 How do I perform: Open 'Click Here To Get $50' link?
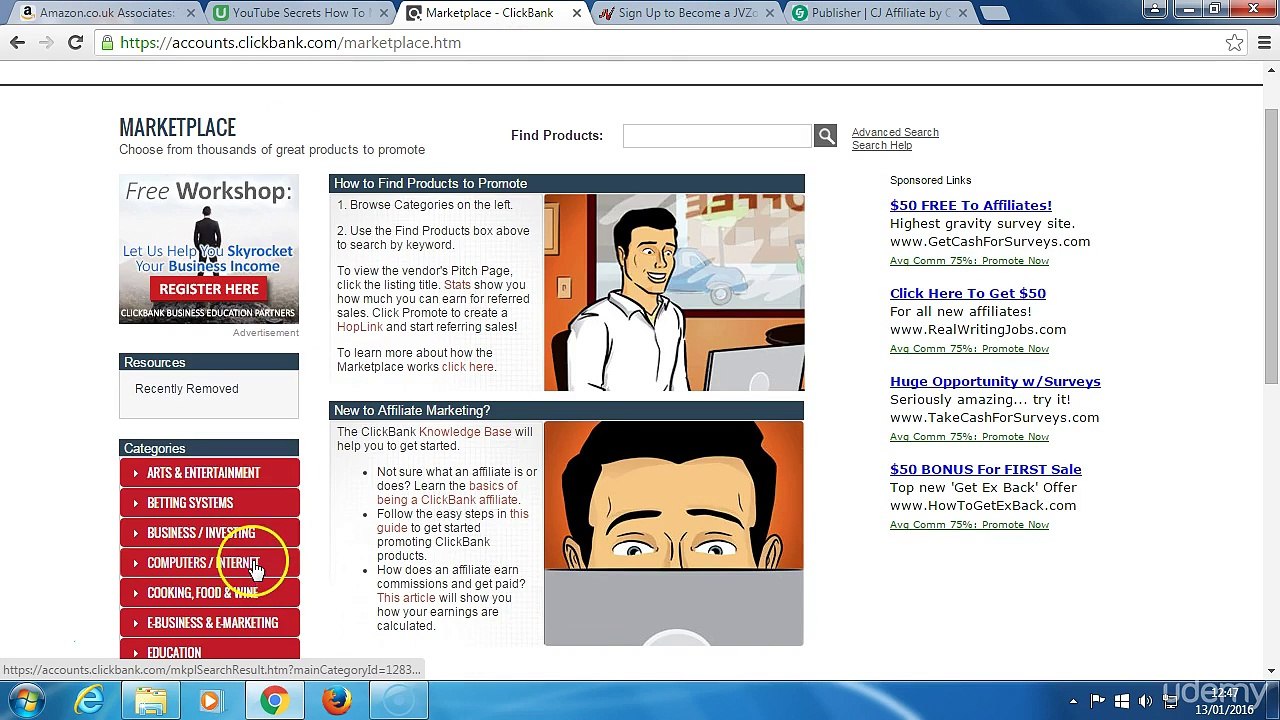tap(968, 293)
